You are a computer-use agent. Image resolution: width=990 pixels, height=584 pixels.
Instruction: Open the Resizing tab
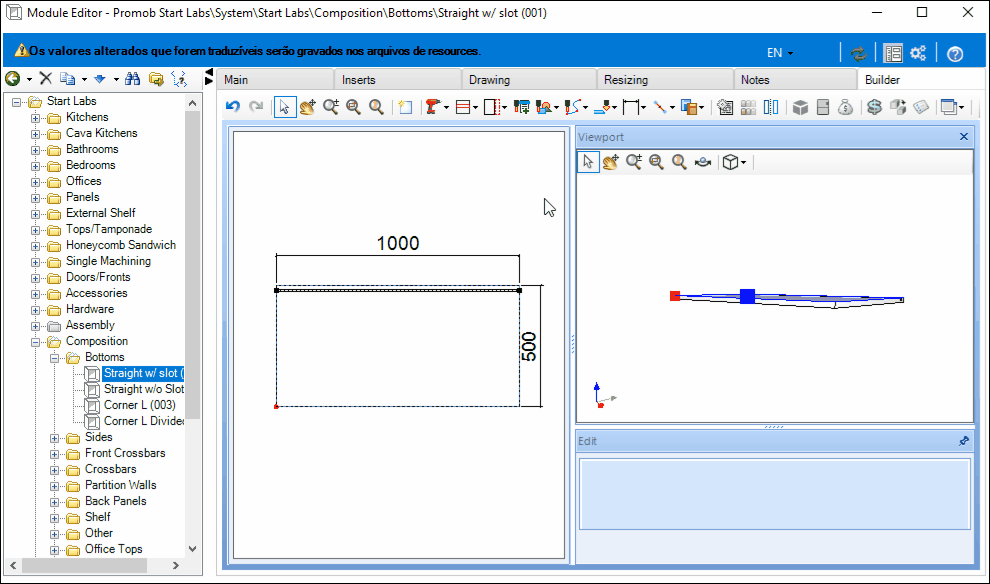tap(665, 80)
